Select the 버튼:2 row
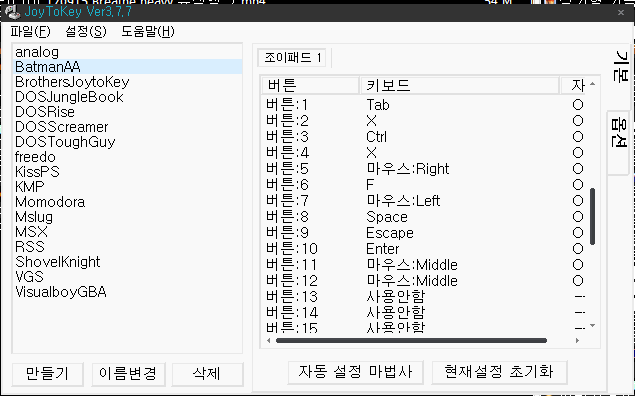Viewport: 635px width, 396px height. coord(424,121)
